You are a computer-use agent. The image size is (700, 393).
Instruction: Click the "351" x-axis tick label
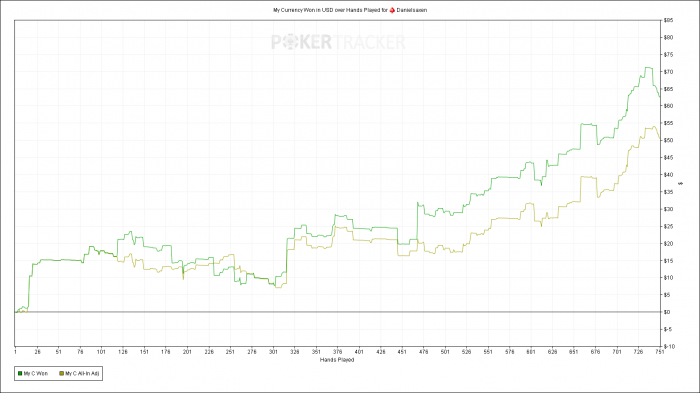[316, 352]
